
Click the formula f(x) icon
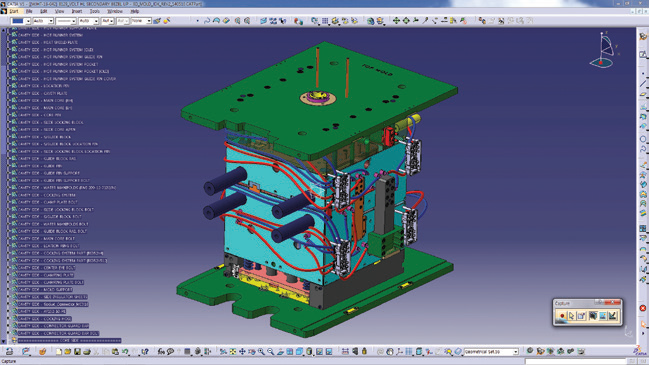[x=161, y=352]
